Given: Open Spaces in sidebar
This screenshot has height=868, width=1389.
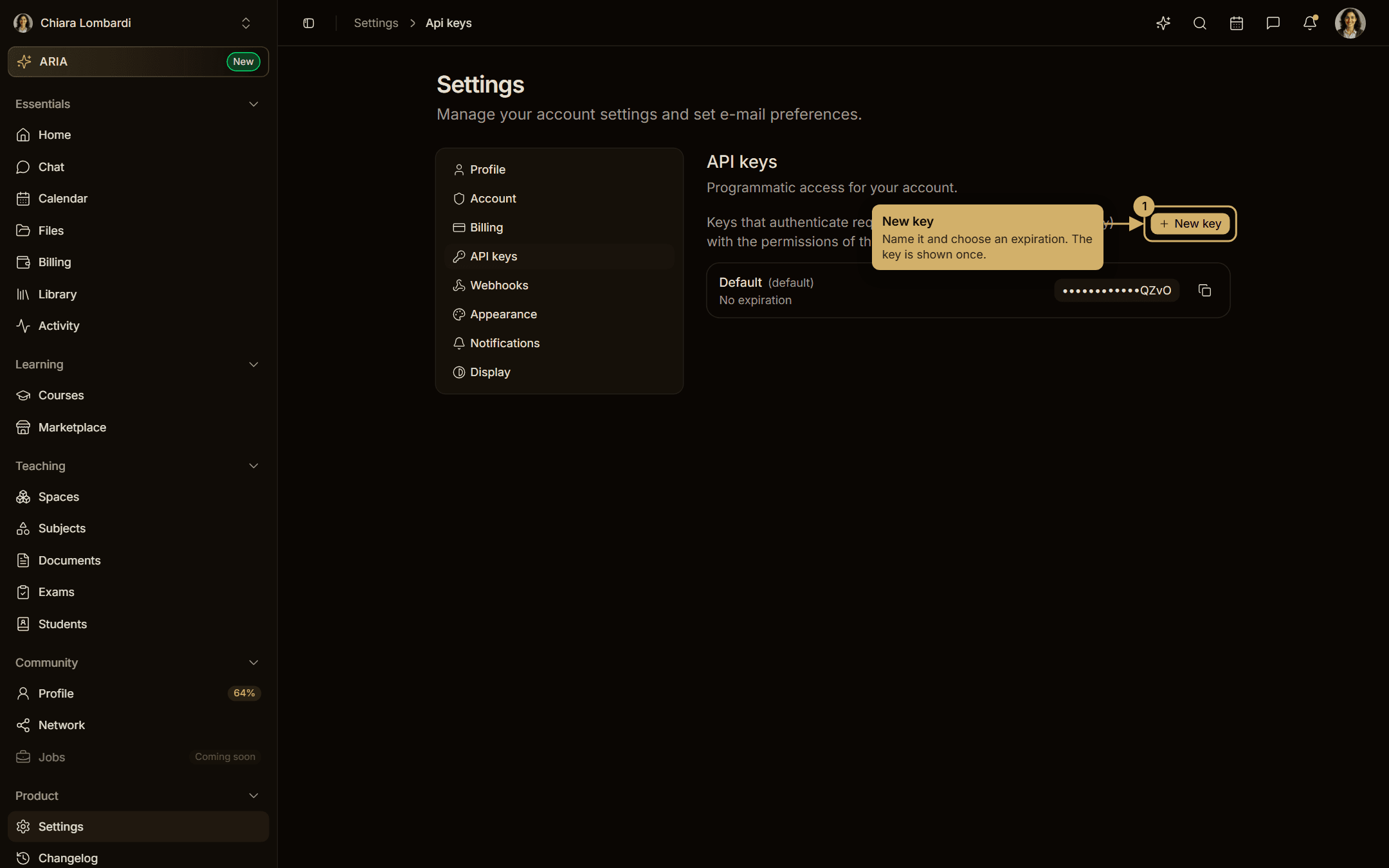Looking at the screenshot, I should [x=138, y=497].
